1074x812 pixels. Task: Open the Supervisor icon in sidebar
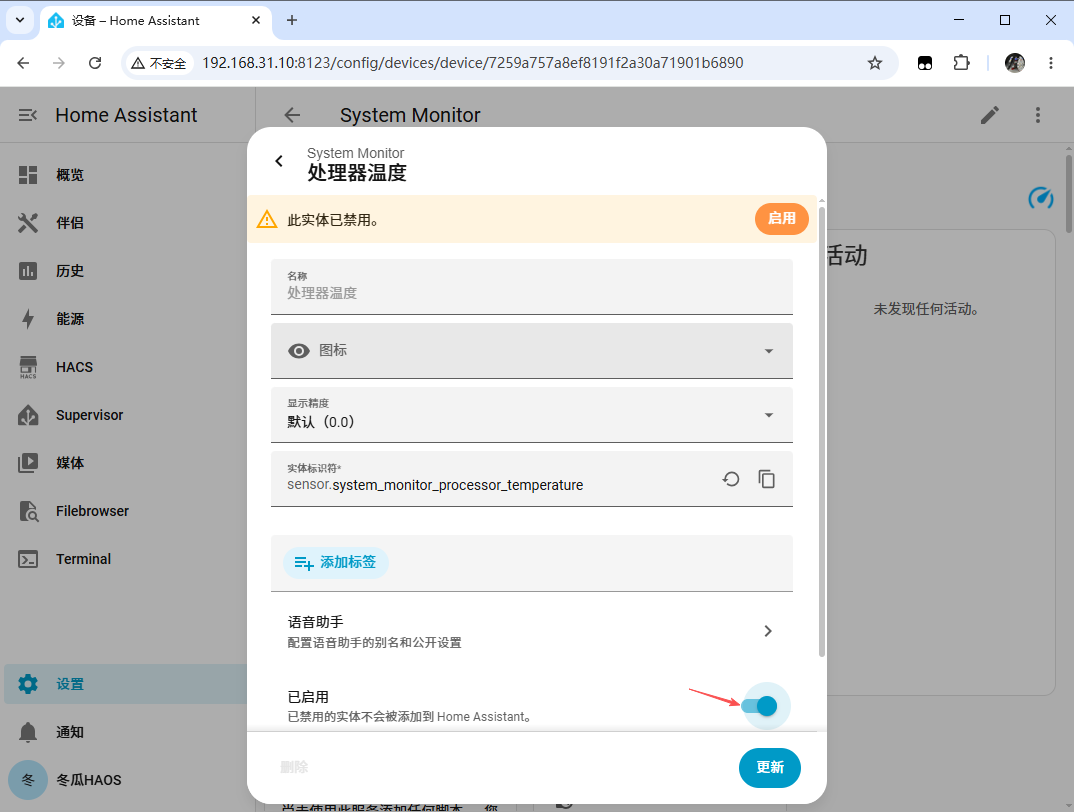[x=28, y=415]
